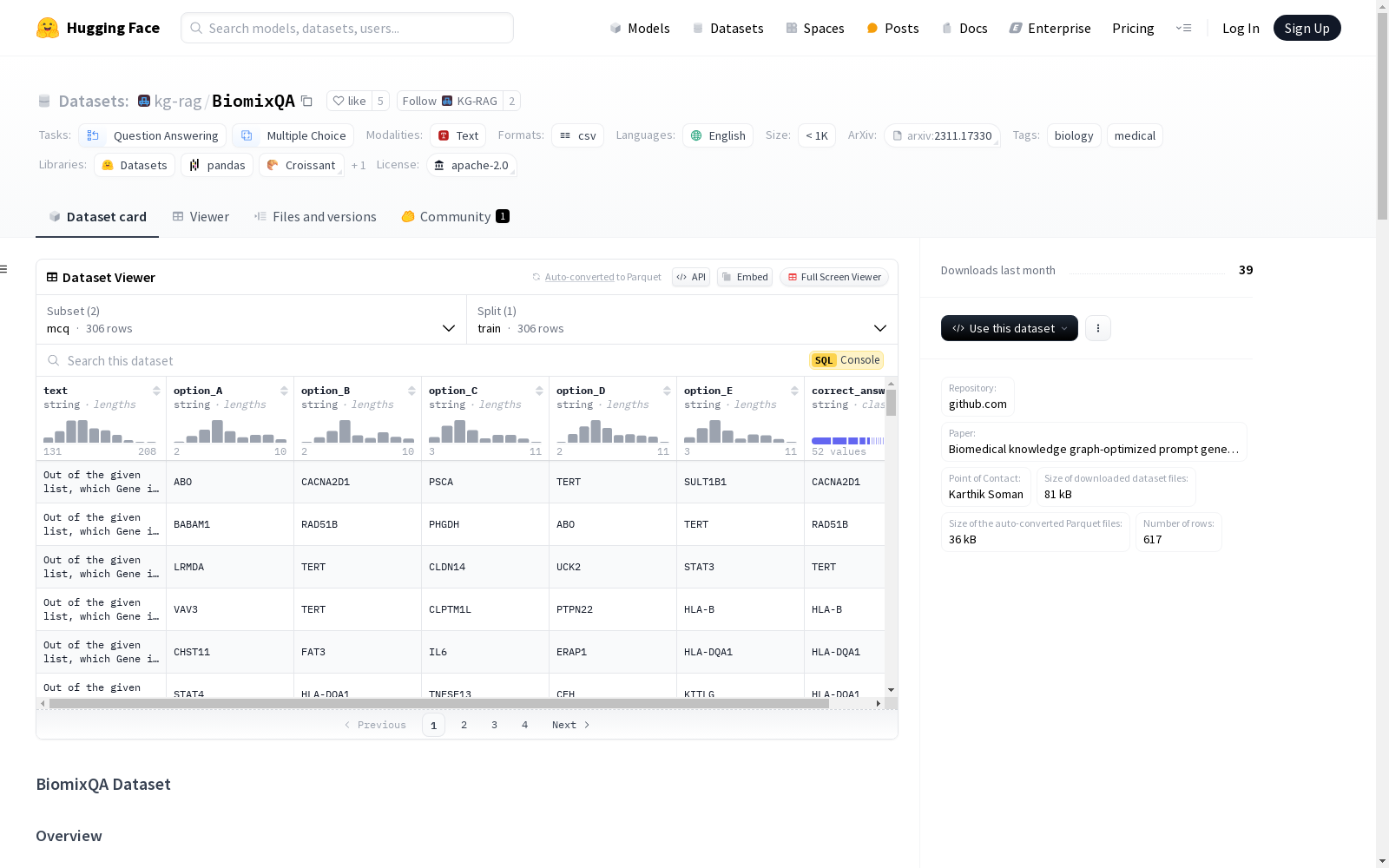Click the table's vertical scrollbar thumb
This screenshot has height=868, width=1389.
(891, 403)
